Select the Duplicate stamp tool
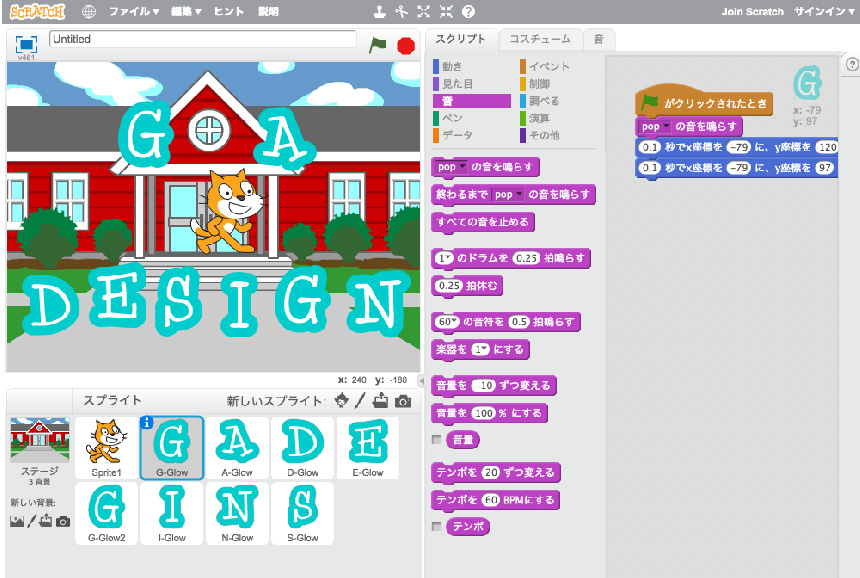 (380, 12)
